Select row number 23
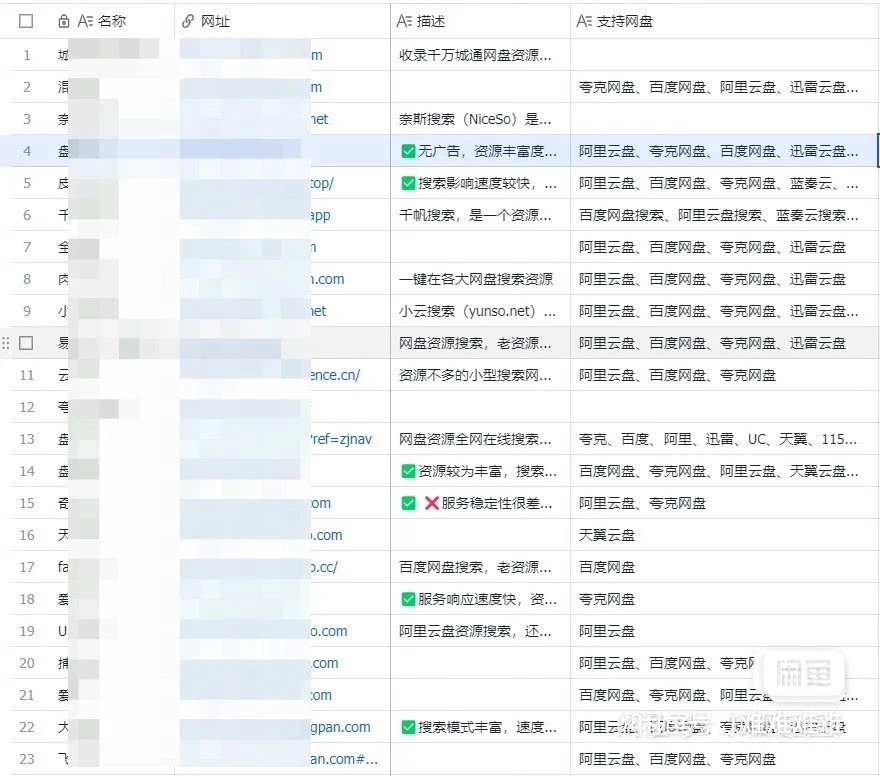Viewport: 880px width, 776px height. pyautogui.click(x=26, y=759)
